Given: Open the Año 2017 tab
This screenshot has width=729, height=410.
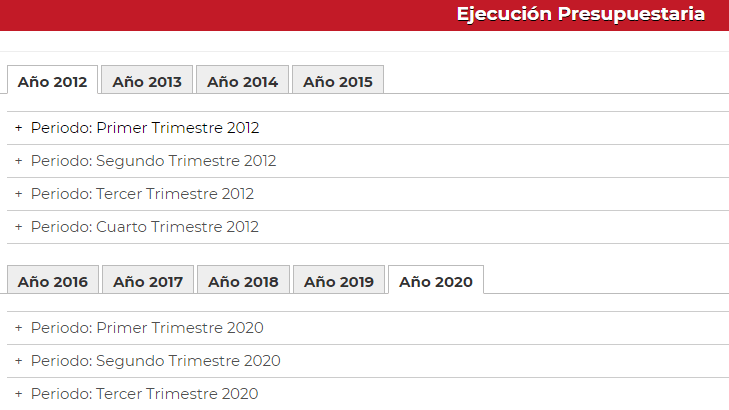Looking at the screenshot, I should coord(148,280).
